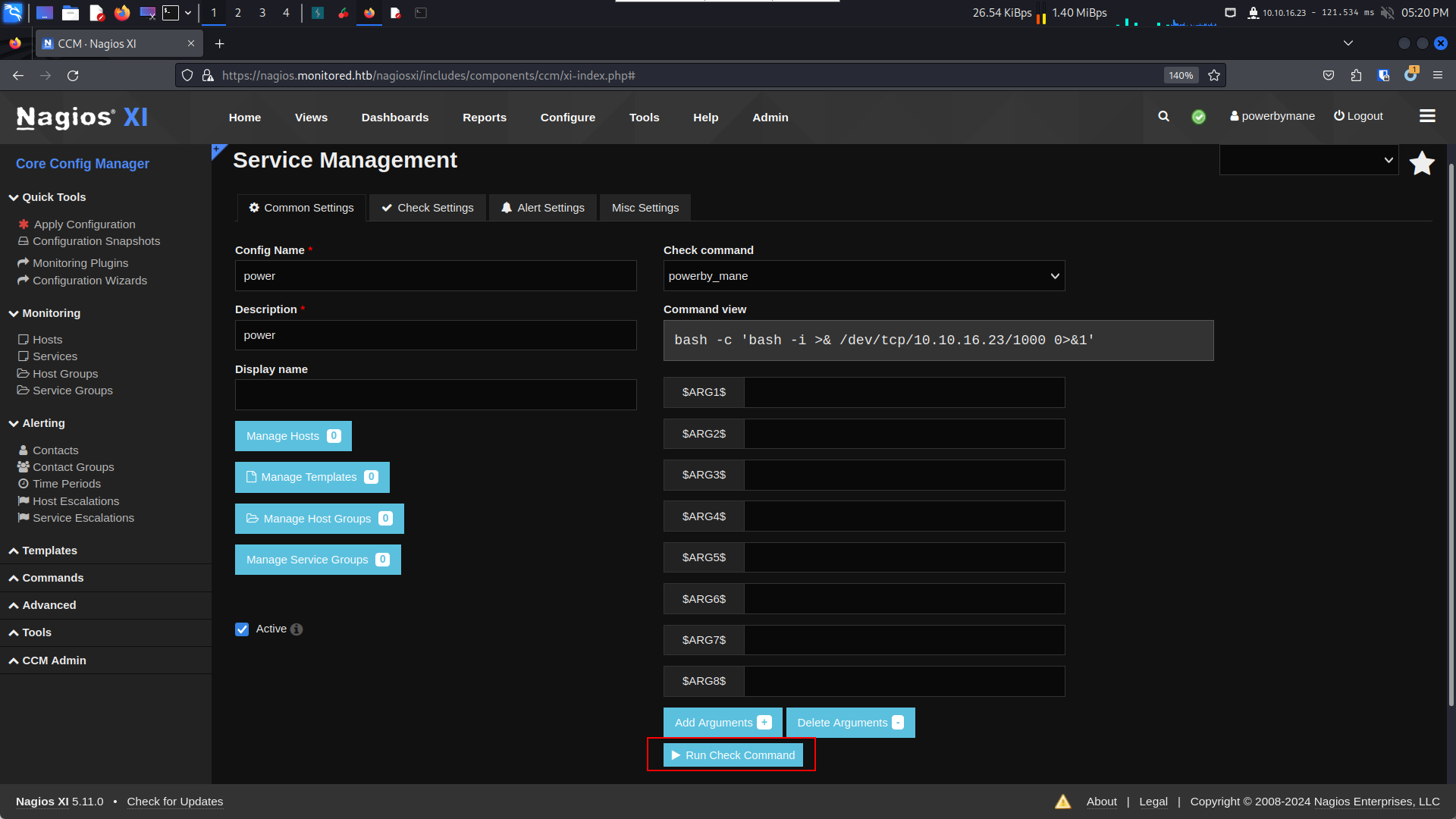Click the Nagios XI logo
Image resolution: width=1456 pixels, height=819 pixels.
(82, 118)
